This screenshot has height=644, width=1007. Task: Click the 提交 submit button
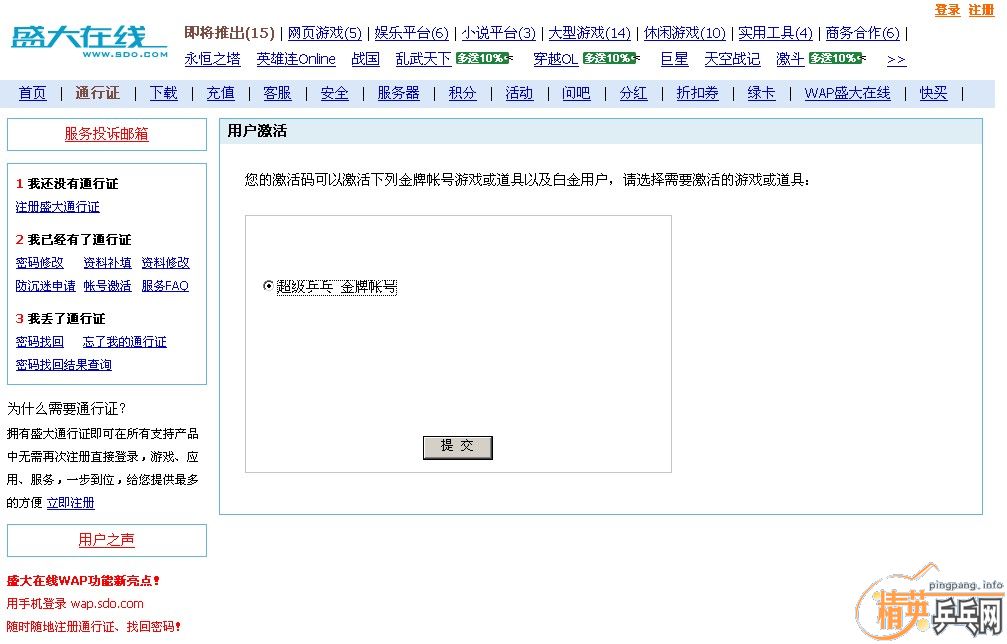coord(457,448)
